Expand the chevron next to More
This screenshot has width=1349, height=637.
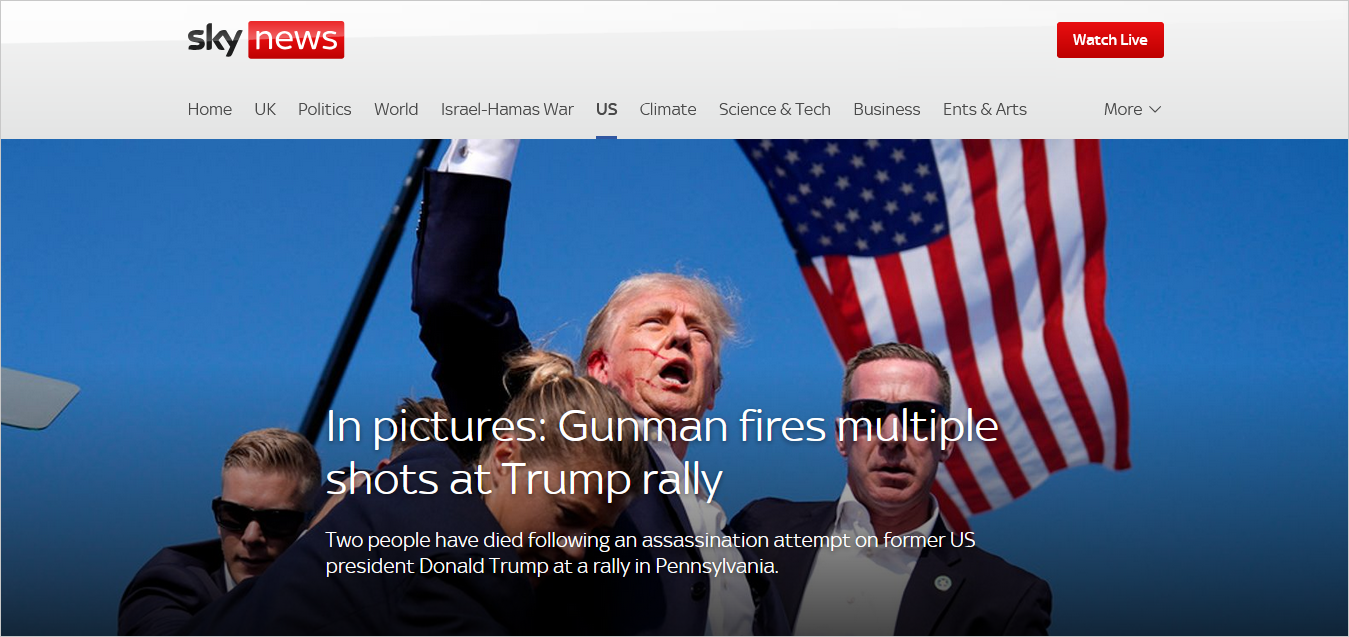pyautogui.click(x=1157, y=109)
